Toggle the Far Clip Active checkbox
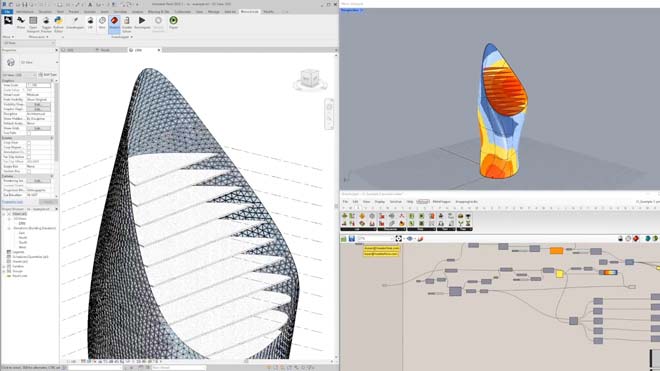This screenshot has height=371, width=660. tap(29, 157)
